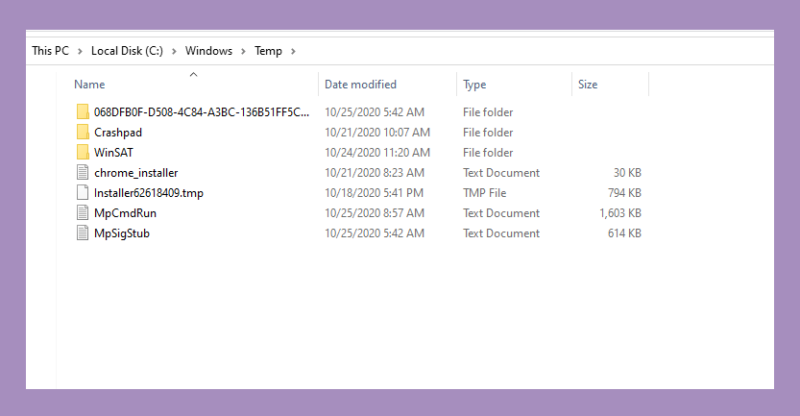This screenshot has height=416, width=800.
Task: Navigate to Local Disk (C:) breadcrumb
Action: 127,51
